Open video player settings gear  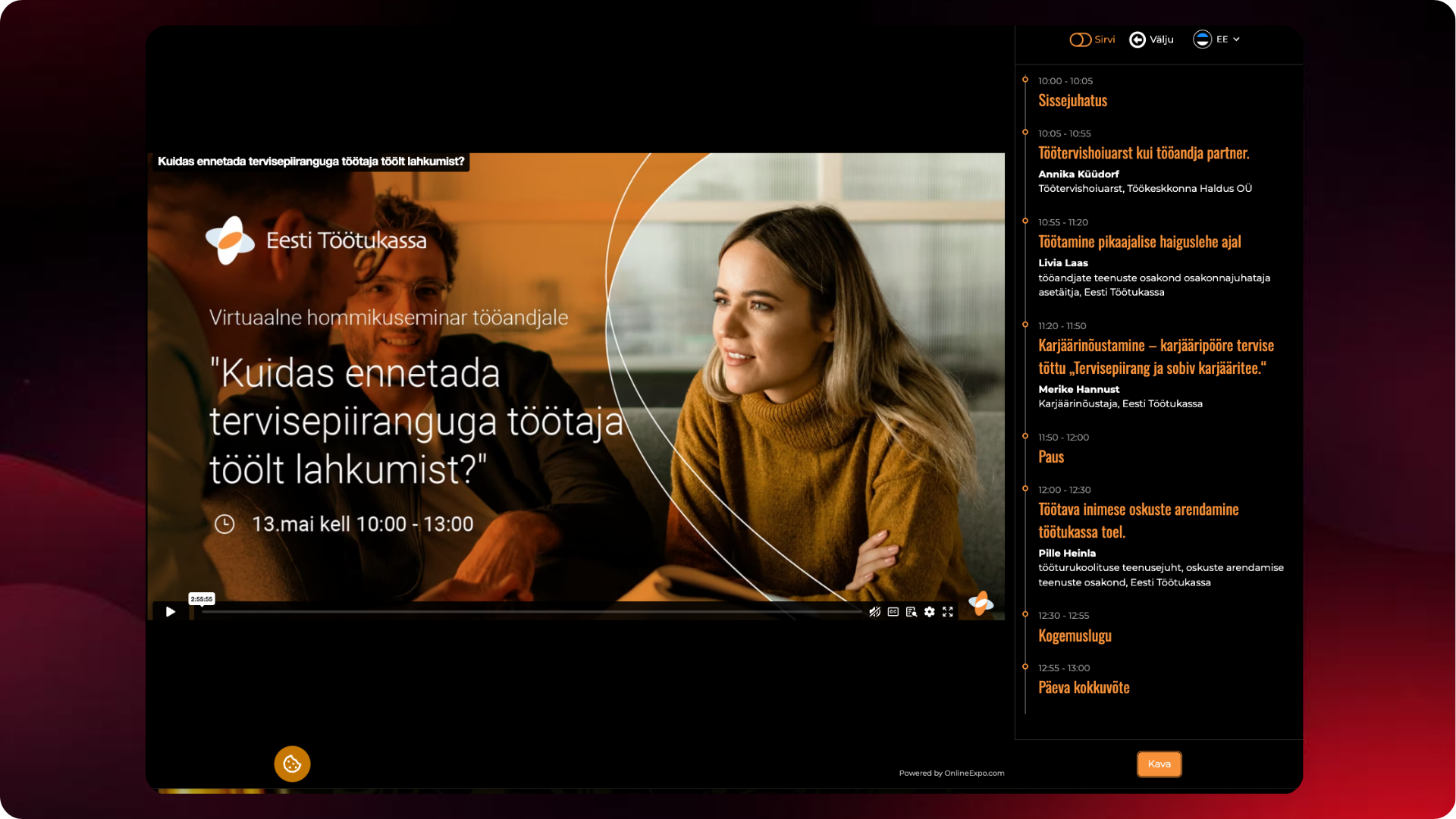click(x=930, y=612)
